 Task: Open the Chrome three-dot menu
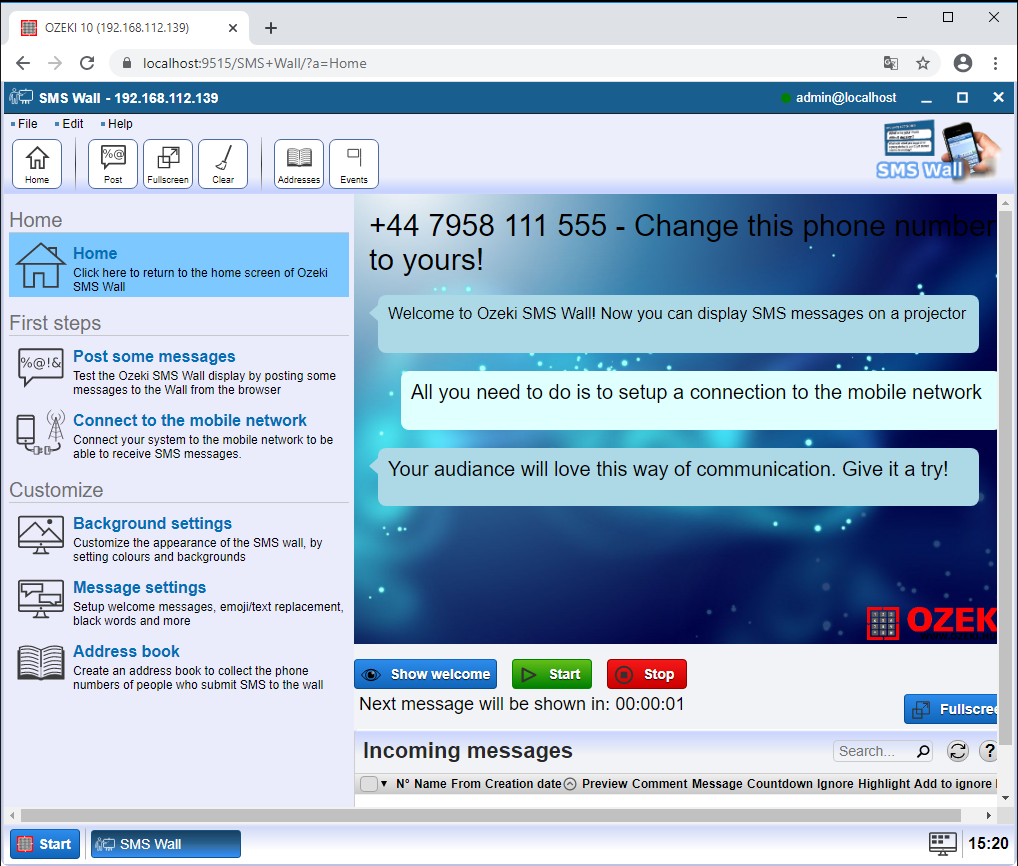tap(995, 63)
